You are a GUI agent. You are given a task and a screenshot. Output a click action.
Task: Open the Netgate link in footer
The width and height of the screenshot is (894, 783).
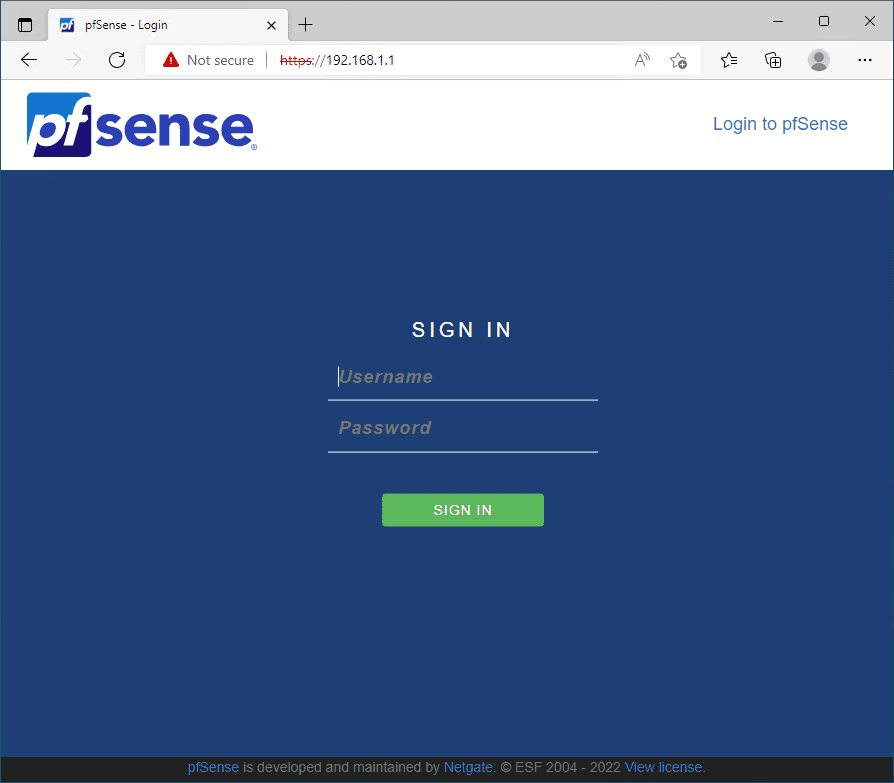(468, 767)
